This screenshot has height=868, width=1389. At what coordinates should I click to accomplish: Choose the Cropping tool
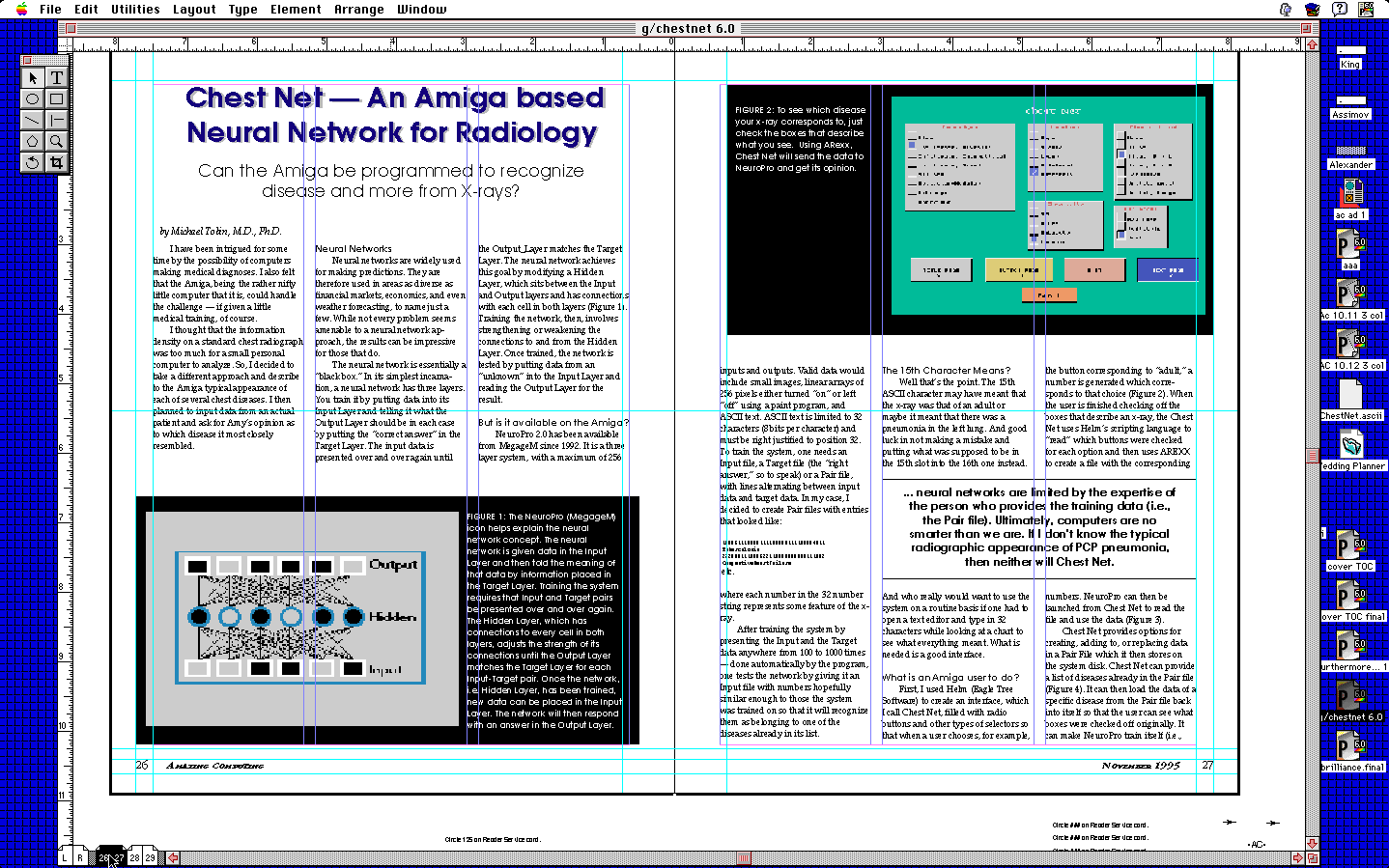56,162
